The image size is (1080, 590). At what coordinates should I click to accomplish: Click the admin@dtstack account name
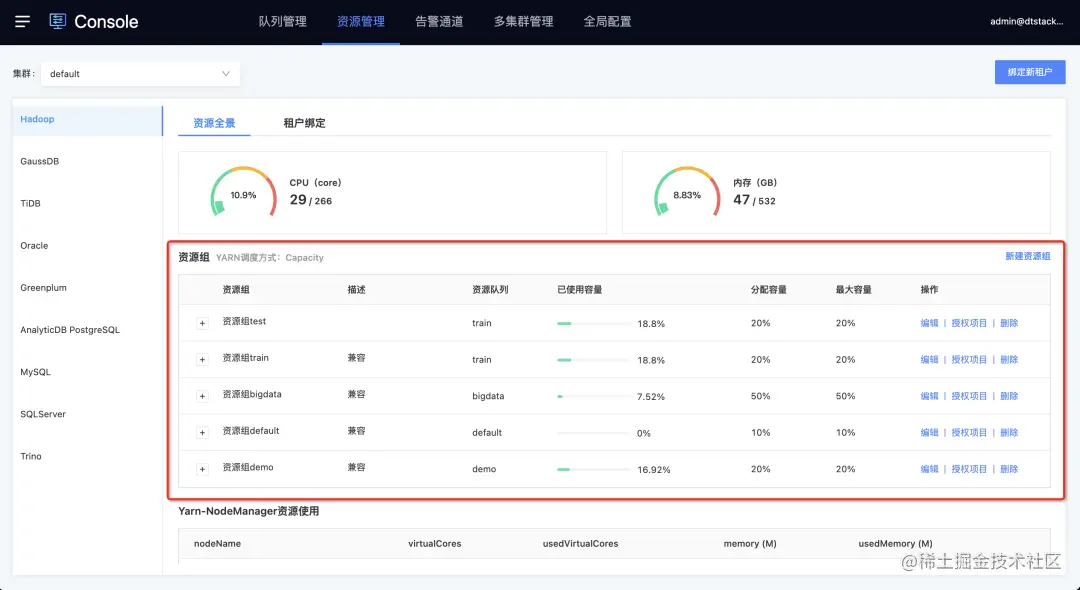1027,21
